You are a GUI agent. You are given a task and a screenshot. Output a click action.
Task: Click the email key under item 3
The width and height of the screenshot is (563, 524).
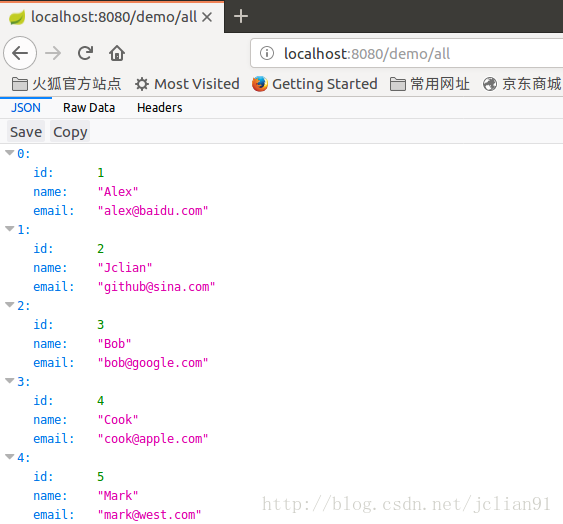click(54, 439)
